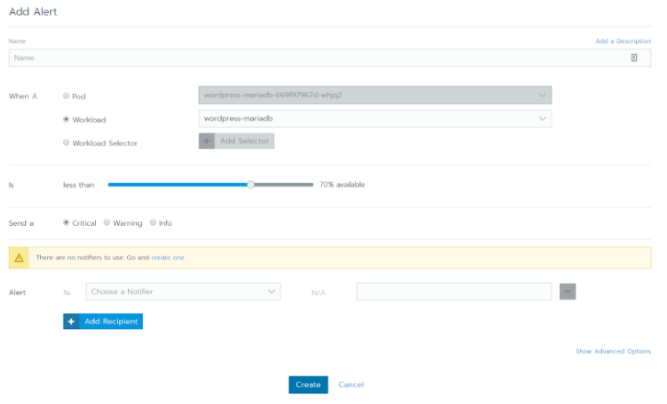667x404 pixels.
Task: Open the wordpress-mariadb workload dropdown
Action: (x=375, y=119)
